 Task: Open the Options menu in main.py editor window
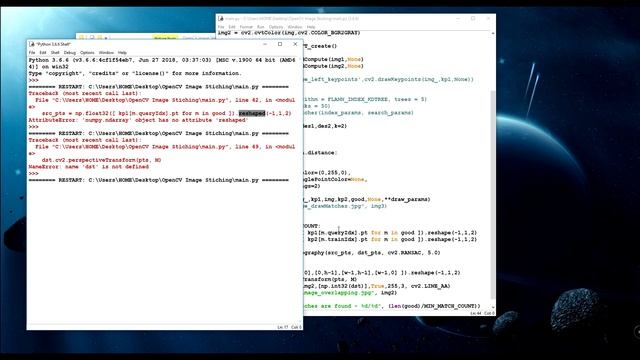[x=276, y=27]
